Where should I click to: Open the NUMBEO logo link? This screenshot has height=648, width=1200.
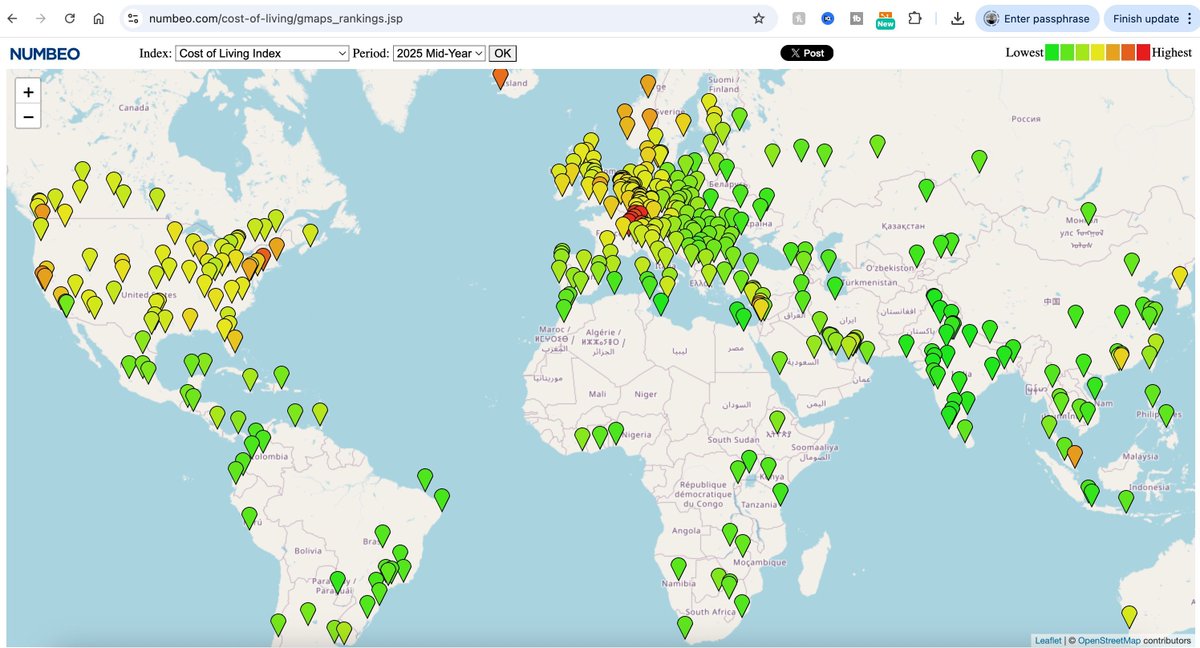(x=45, y=54)
